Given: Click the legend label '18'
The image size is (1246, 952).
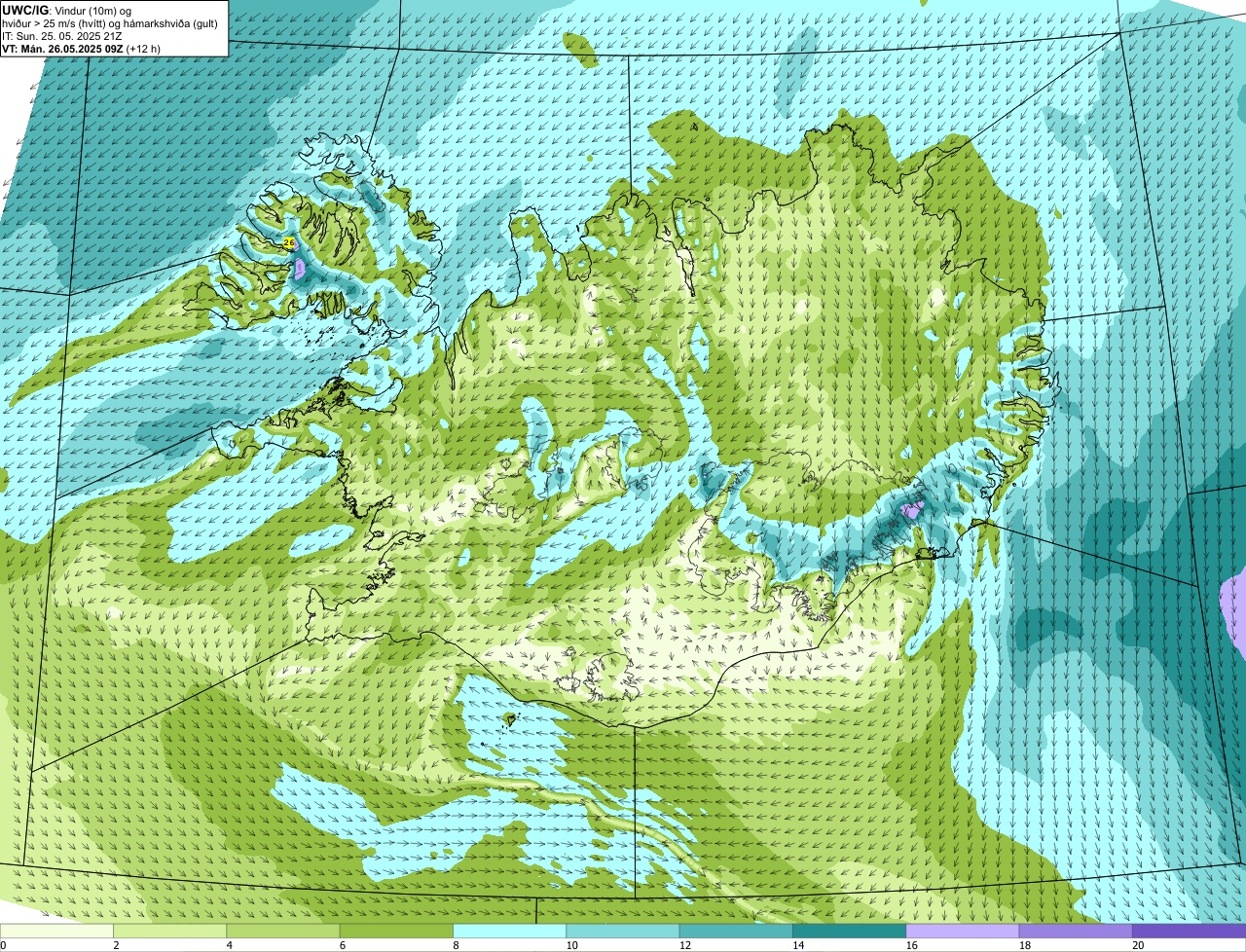Looking at the screenshot, I should tap(1024, 945).
